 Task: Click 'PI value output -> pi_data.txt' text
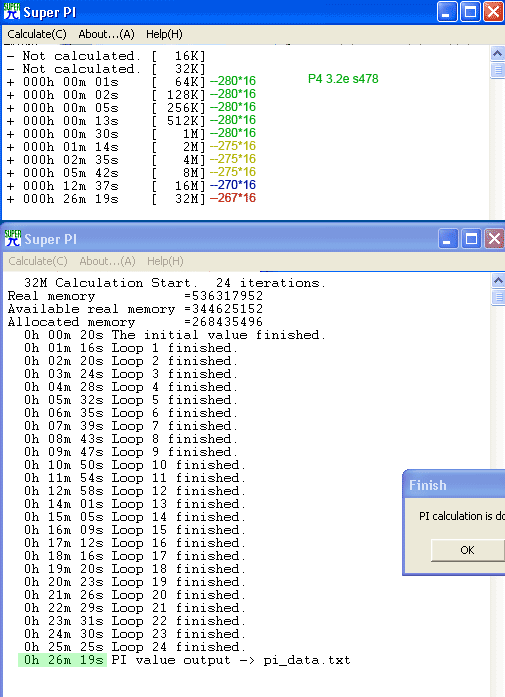pyautogui.click(x=231, y=660)
